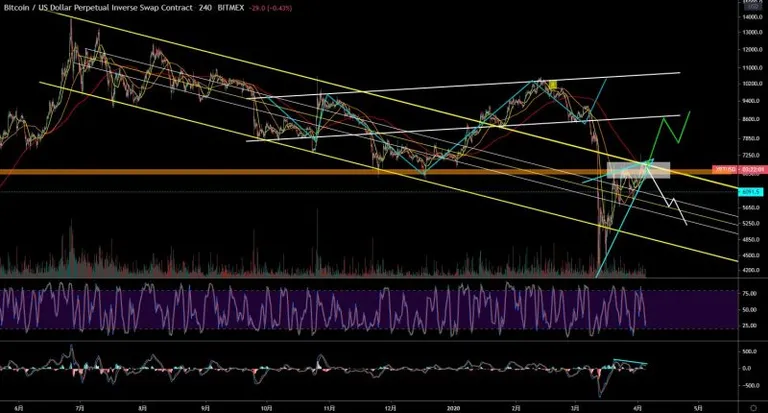Viewport: 768px width, 413px height.
Task: Open the 240 timeframe interval label
Action: coord(205,8)
